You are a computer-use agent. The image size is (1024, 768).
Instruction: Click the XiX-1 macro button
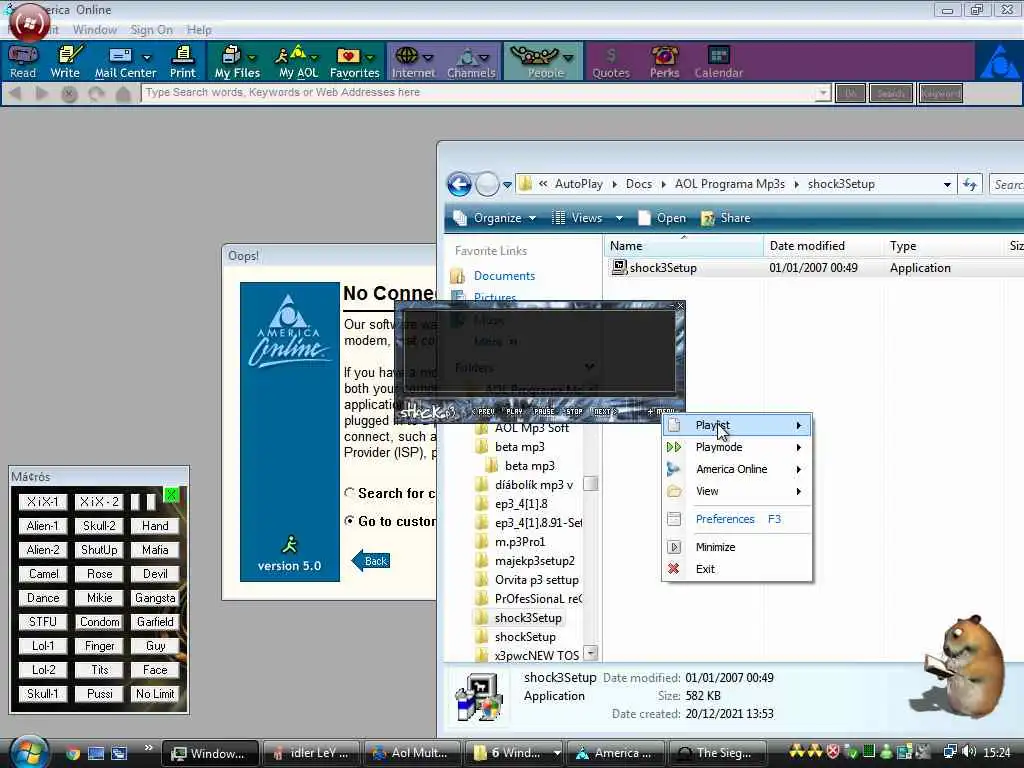42,502
